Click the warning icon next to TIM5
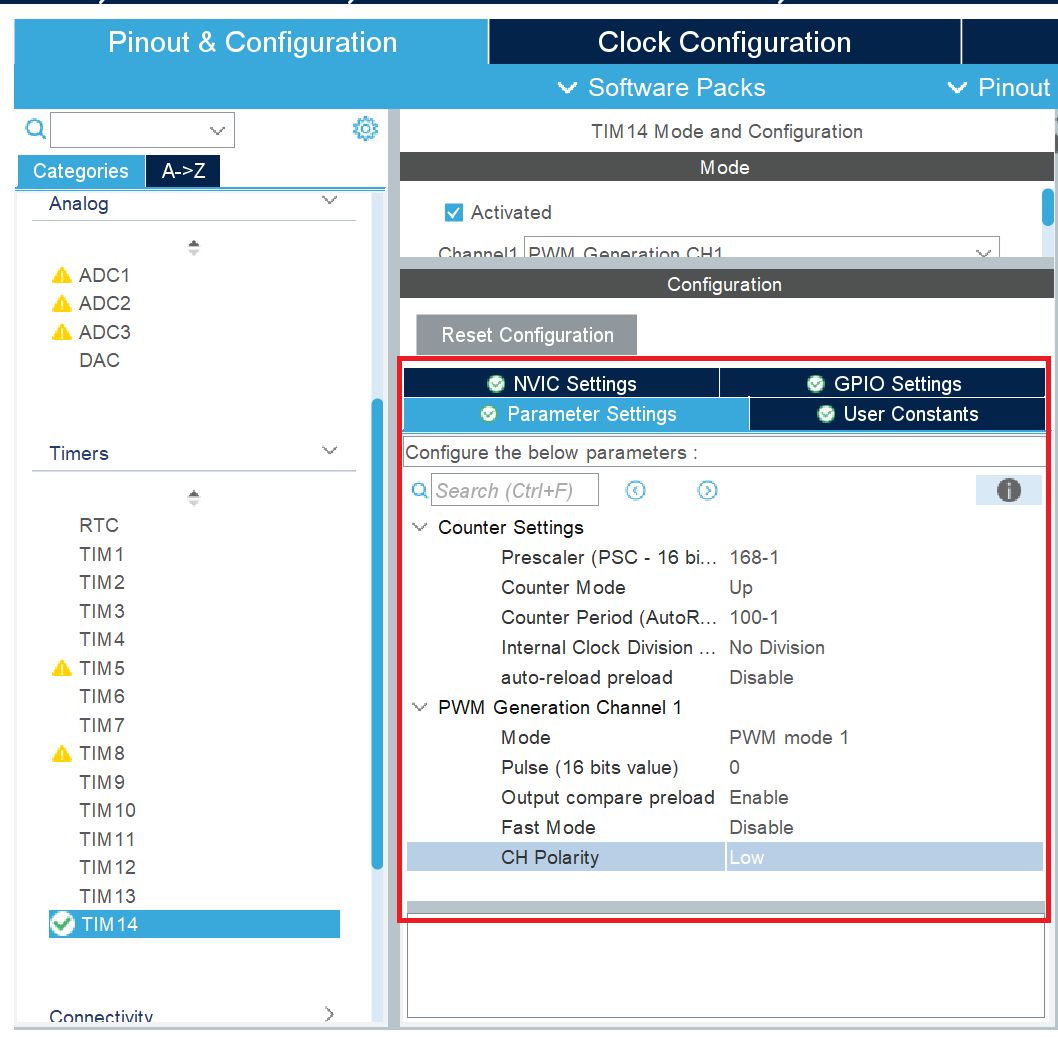 pyautogui.click(x=61, y=668)
